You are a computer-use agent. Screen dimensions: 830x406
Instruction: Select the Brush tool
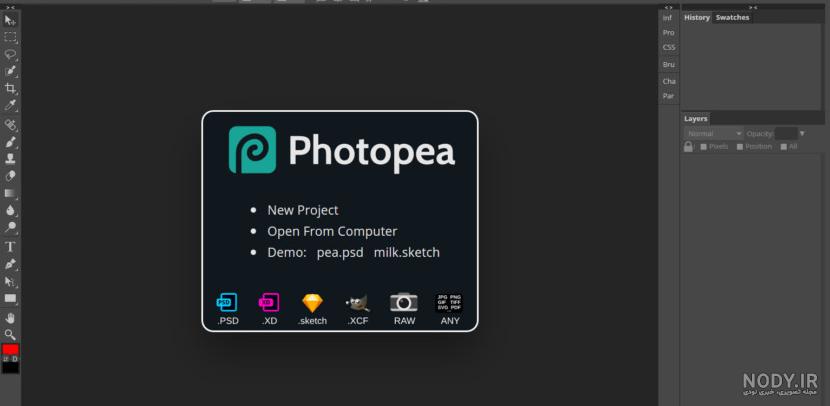point(10,142)
